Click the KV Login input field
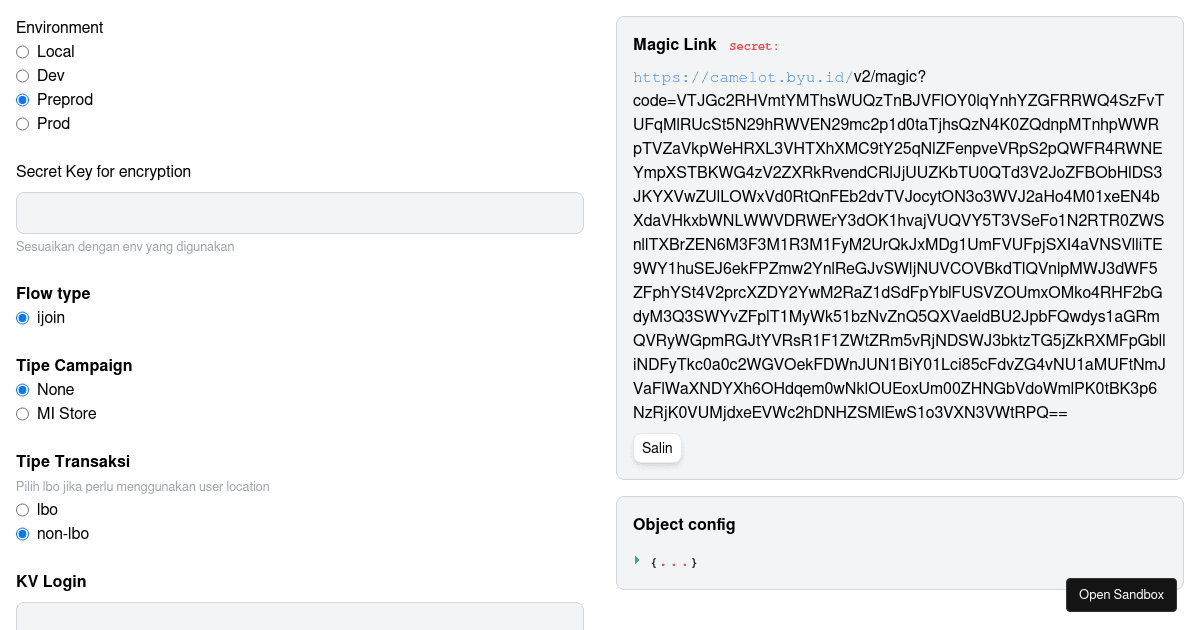 299,616
